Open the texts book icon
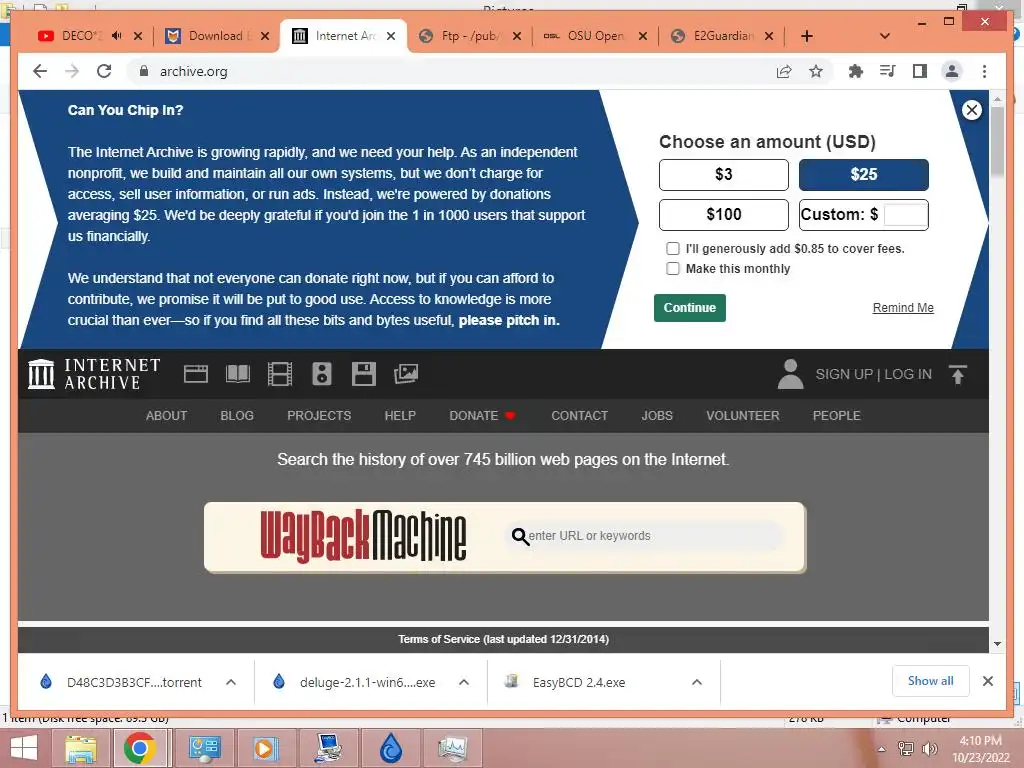This screenshot has width=1024, height=768. (x=238, y=374)
